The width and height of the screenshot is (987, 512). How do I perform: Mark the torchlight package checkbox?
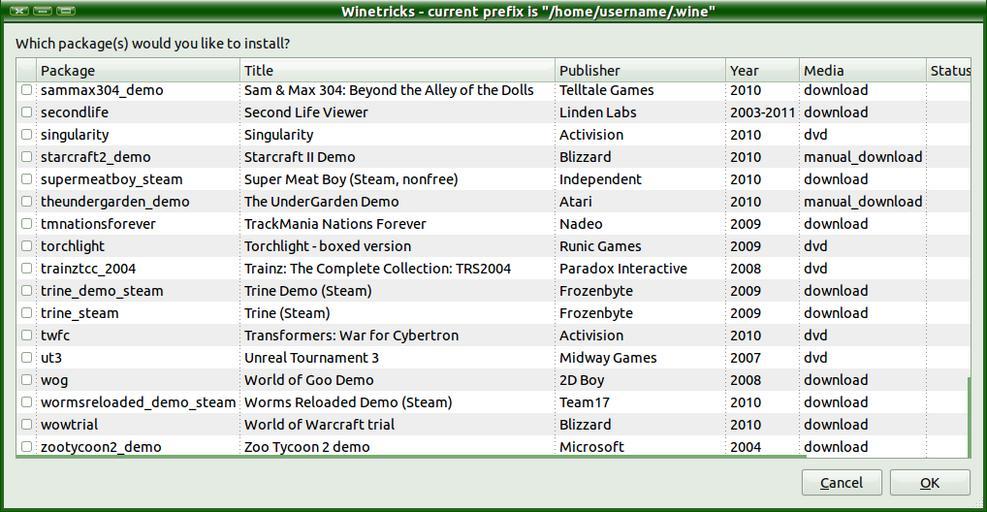click(x=27, y=246)
